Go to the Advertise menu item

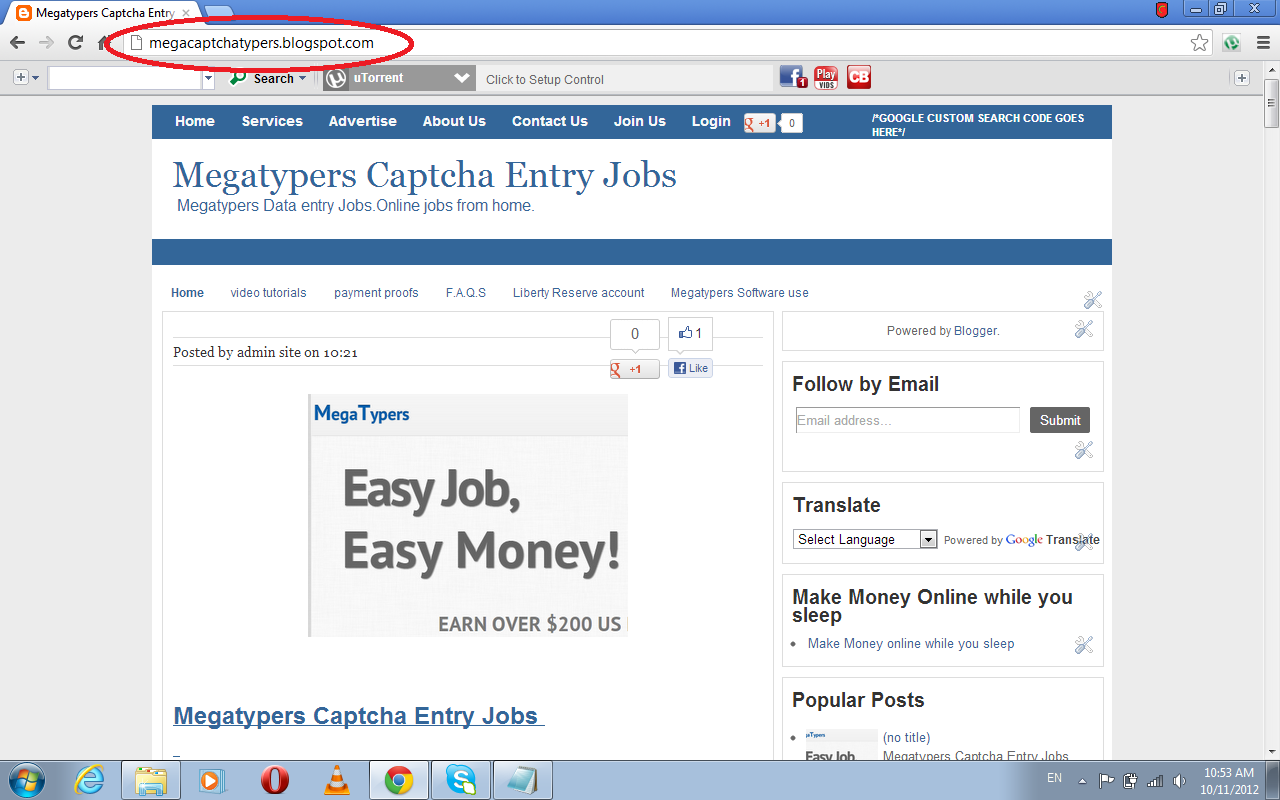363,121
